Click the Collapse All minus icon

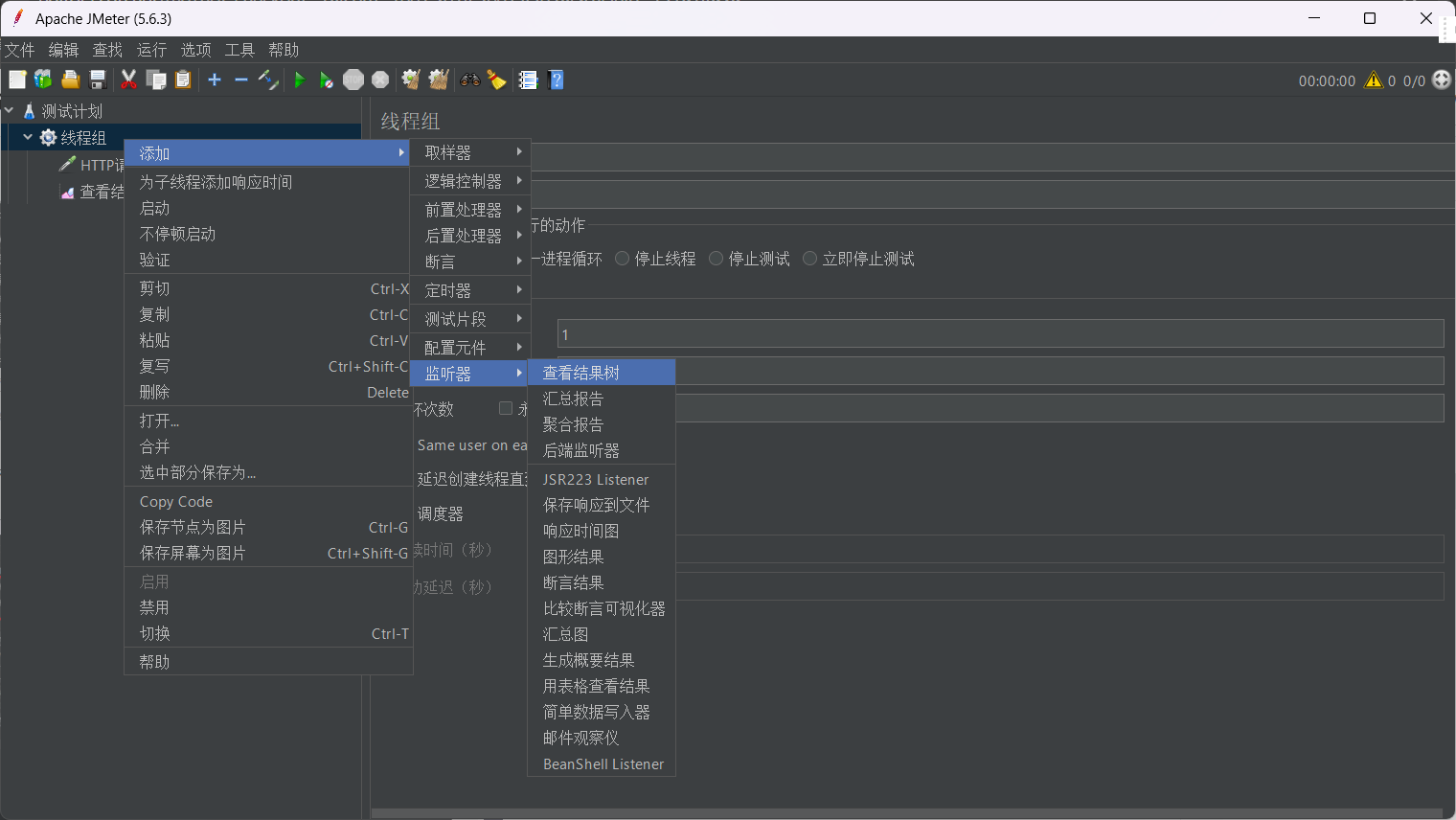pos(241,80)
